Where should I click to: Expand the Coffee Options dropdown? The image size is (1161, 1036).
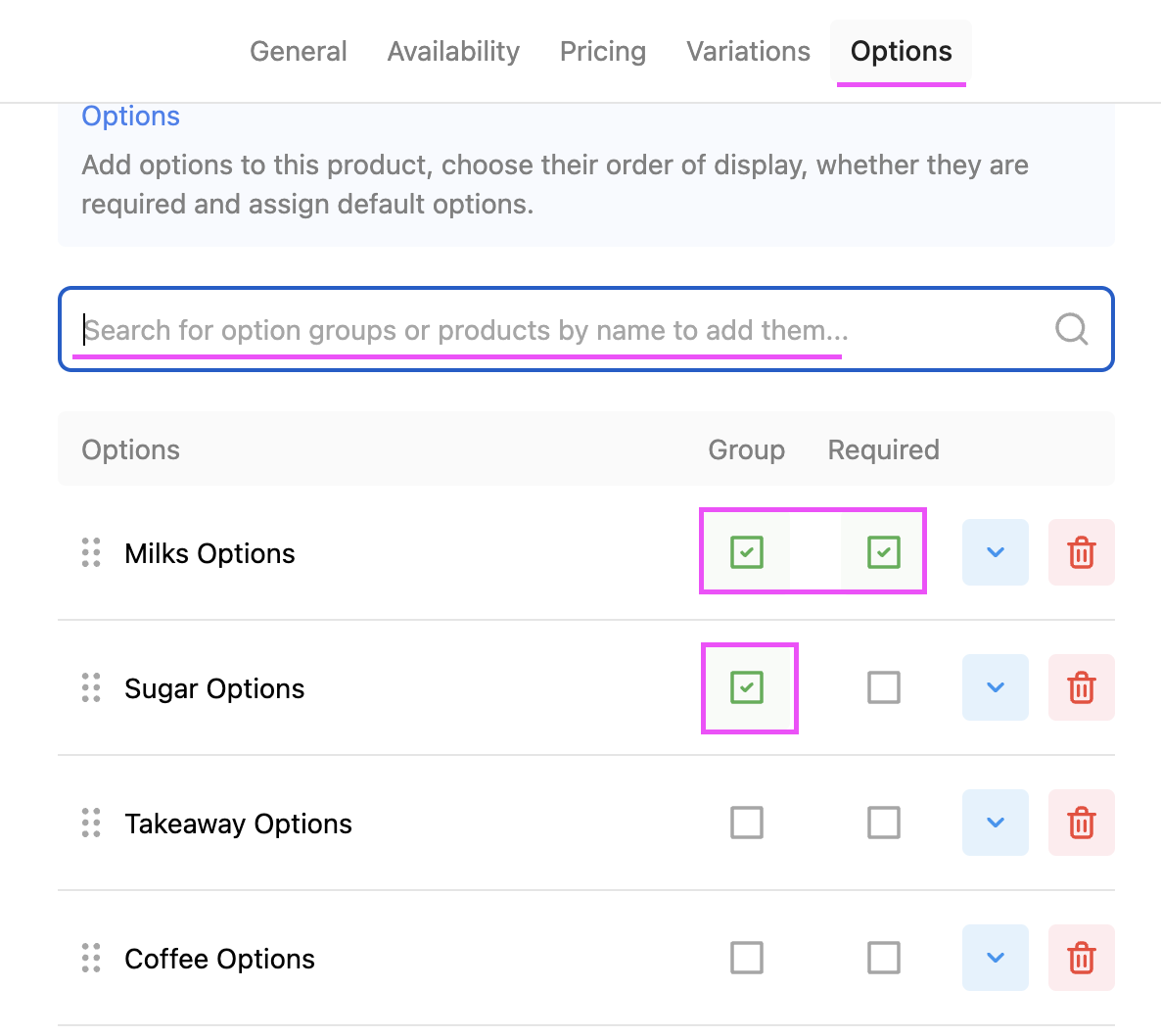[x=995, y=958]
